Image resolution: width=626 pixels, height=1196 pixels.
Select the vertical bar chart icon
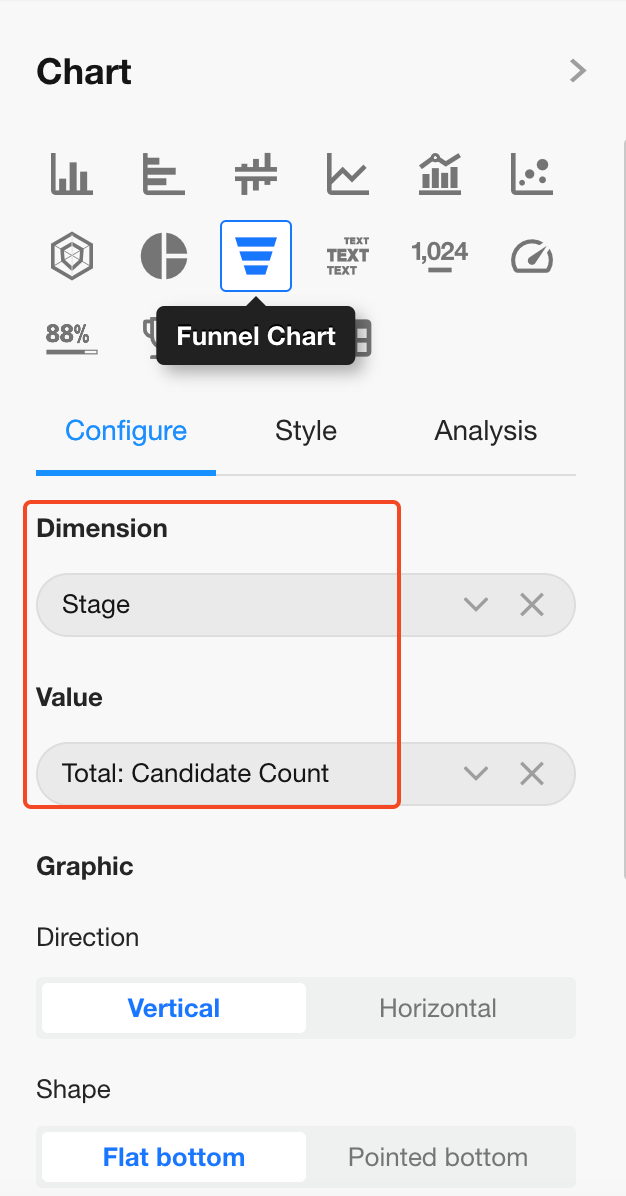coord(72,175)
